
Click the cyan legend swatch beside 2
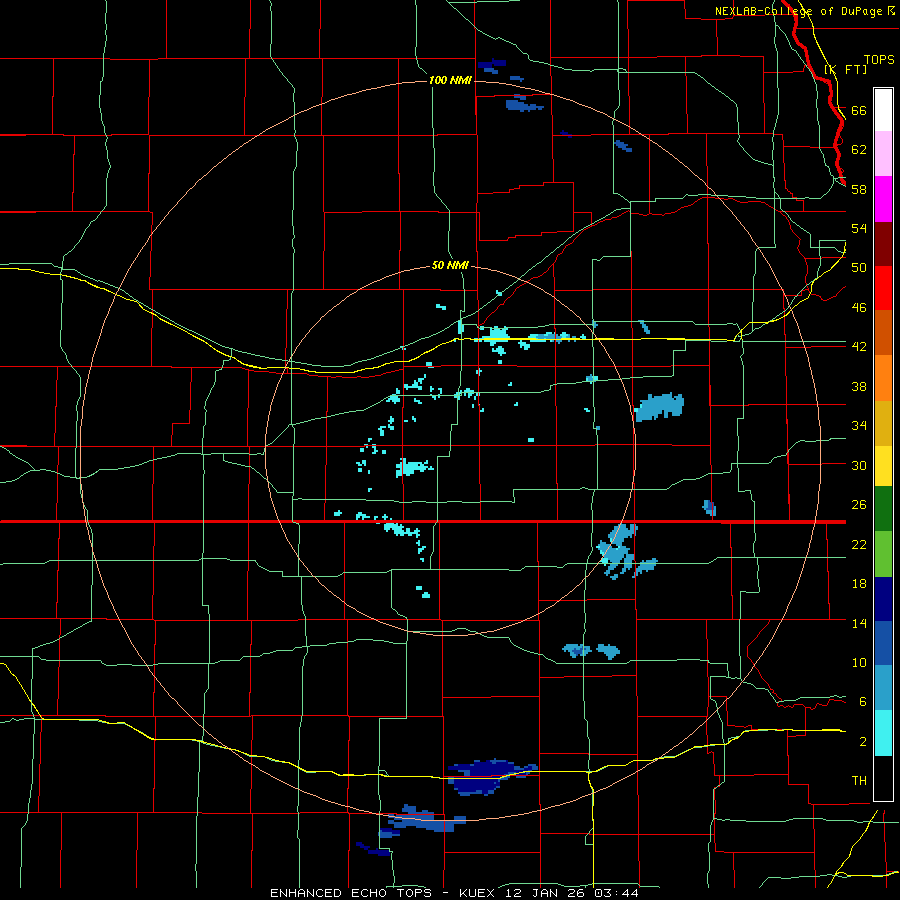(883, 734)
